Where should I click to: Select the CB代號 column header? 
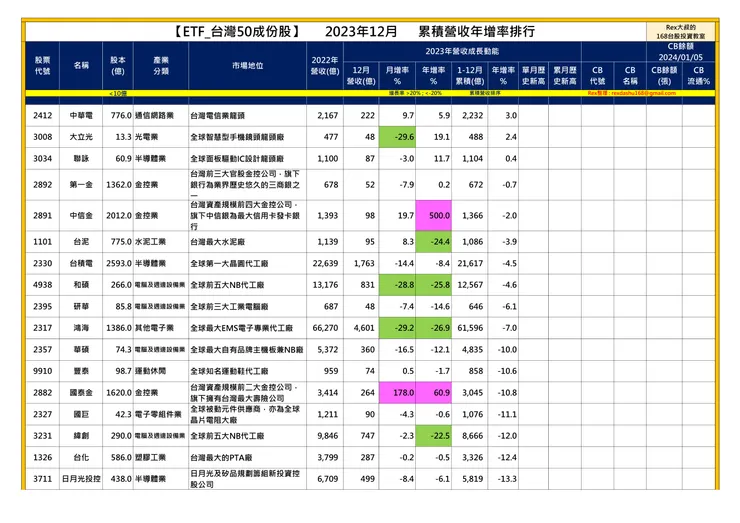(597, 76)
